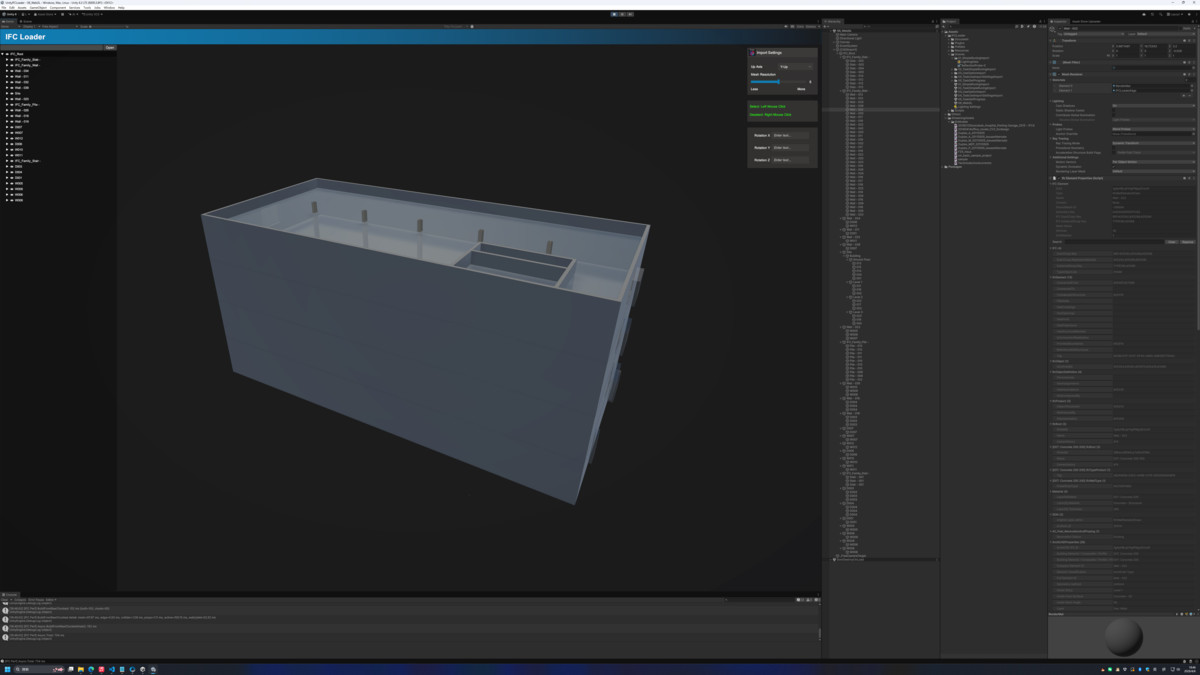Toggle Stats overlay in Game view
Image resolution: width=1200 pixels, height=675 pixels.
pyautogui.click(x=801, y=26)
